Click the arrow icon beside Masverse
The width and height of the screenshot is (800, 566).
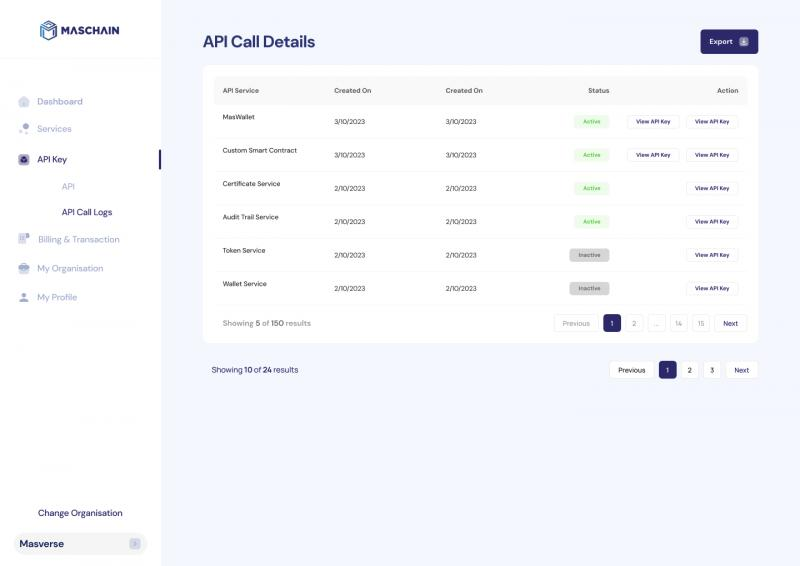[x=135, y=544]
